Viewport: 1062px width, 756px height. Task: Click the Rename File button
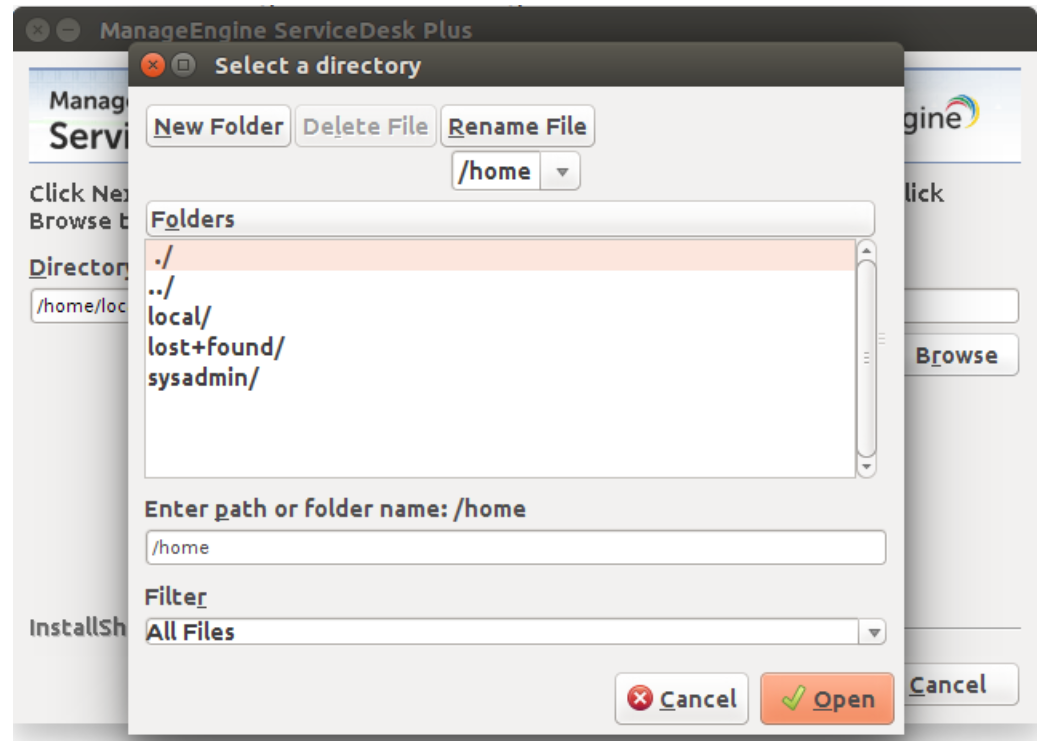(x=517, y=127)
